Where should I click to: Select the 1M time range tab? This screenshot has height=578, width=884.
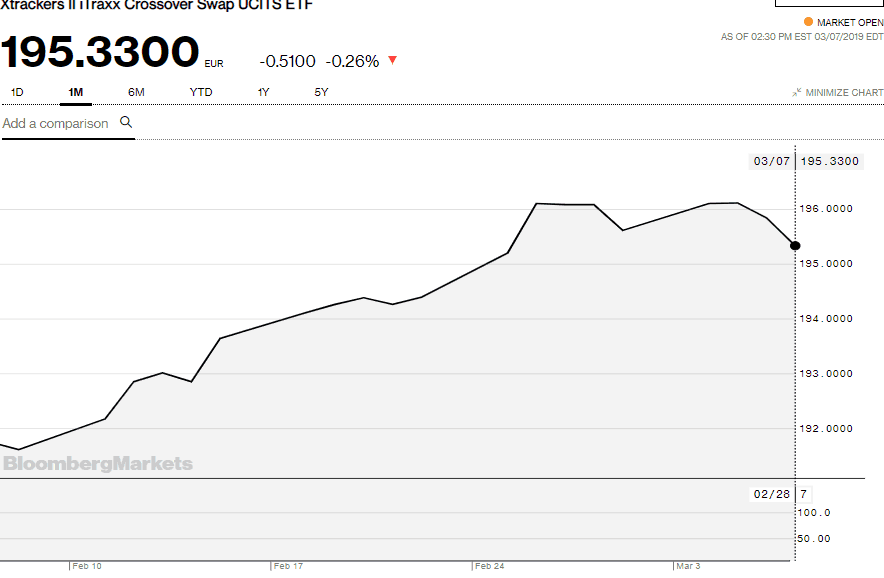tap(75, 92)
